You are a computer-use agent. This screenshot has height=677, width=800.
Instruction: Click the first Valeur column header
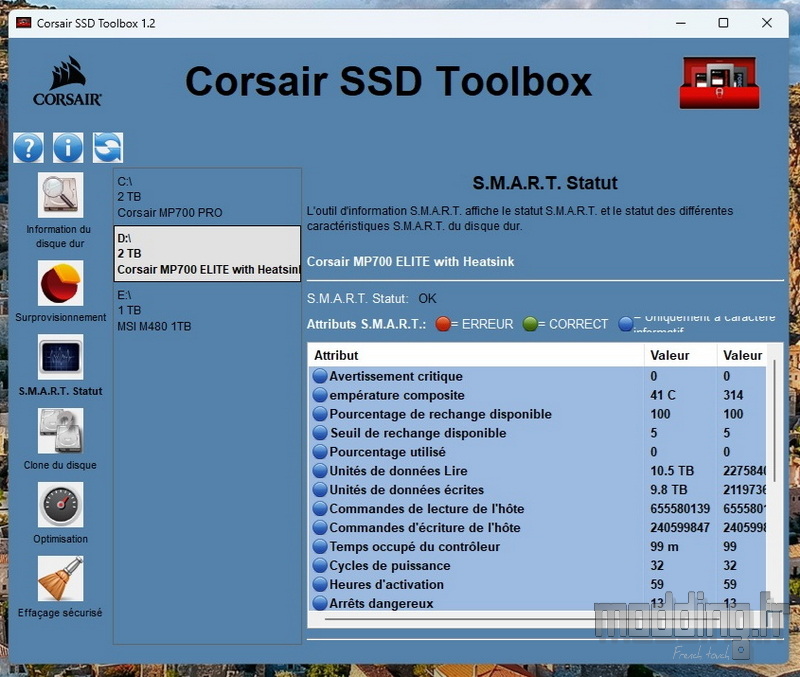click(x=681, y=355)
